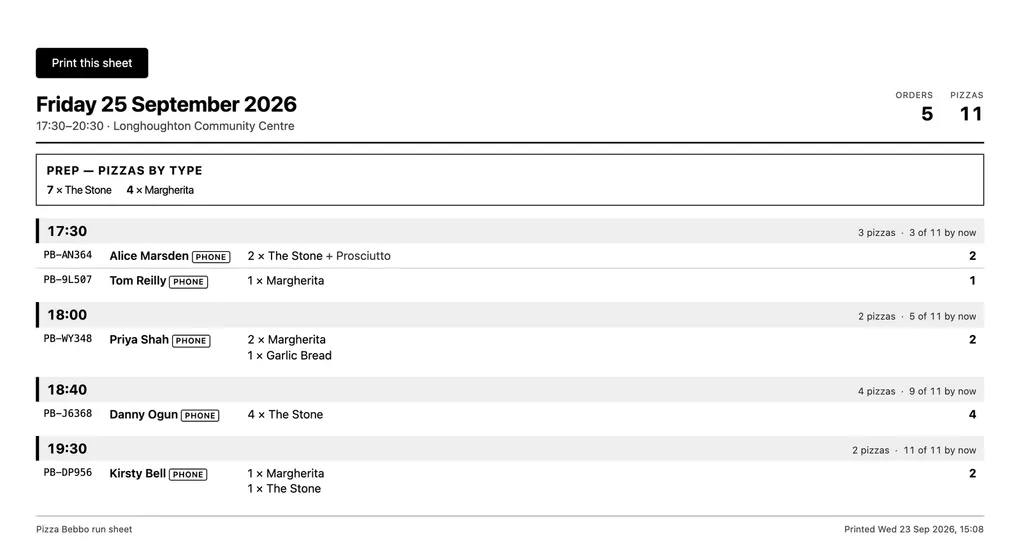Select the orders total count 5
This screenshot has height=550, width=1020.
tap(927, 114)
